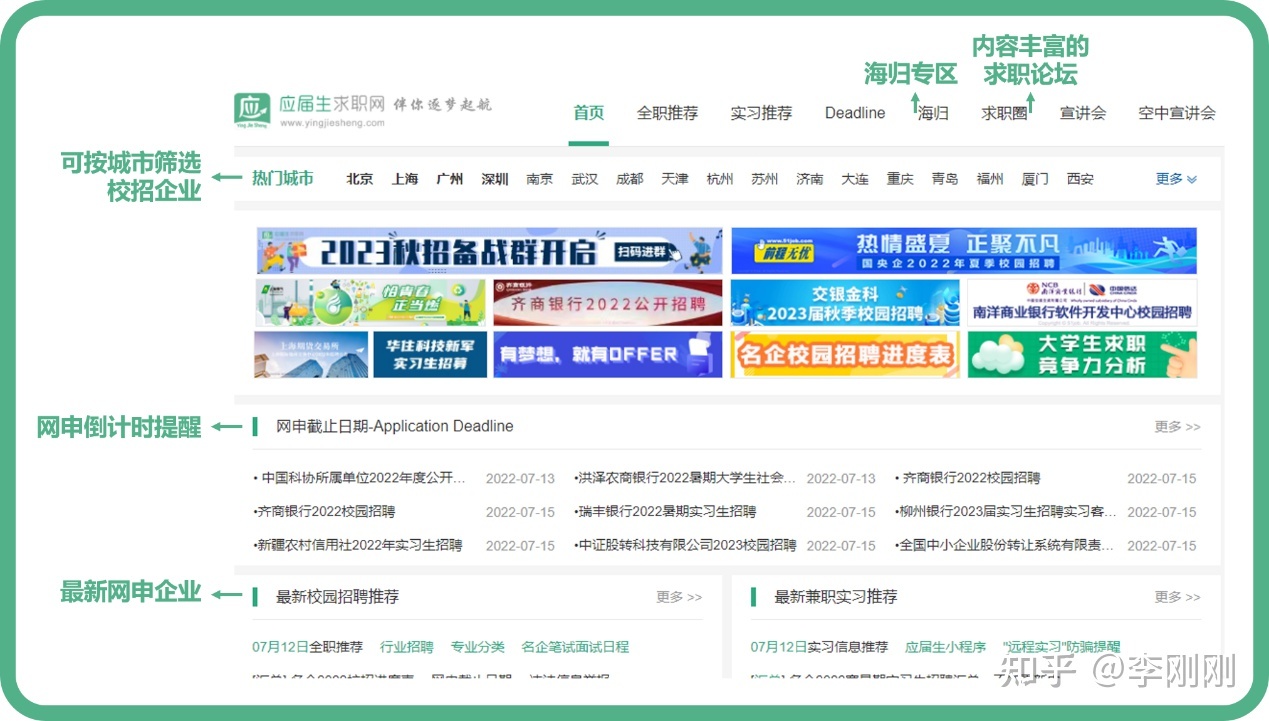Click the 名企校园招聘进度表 banner
Screen dimensions: 1269x721
845,355
